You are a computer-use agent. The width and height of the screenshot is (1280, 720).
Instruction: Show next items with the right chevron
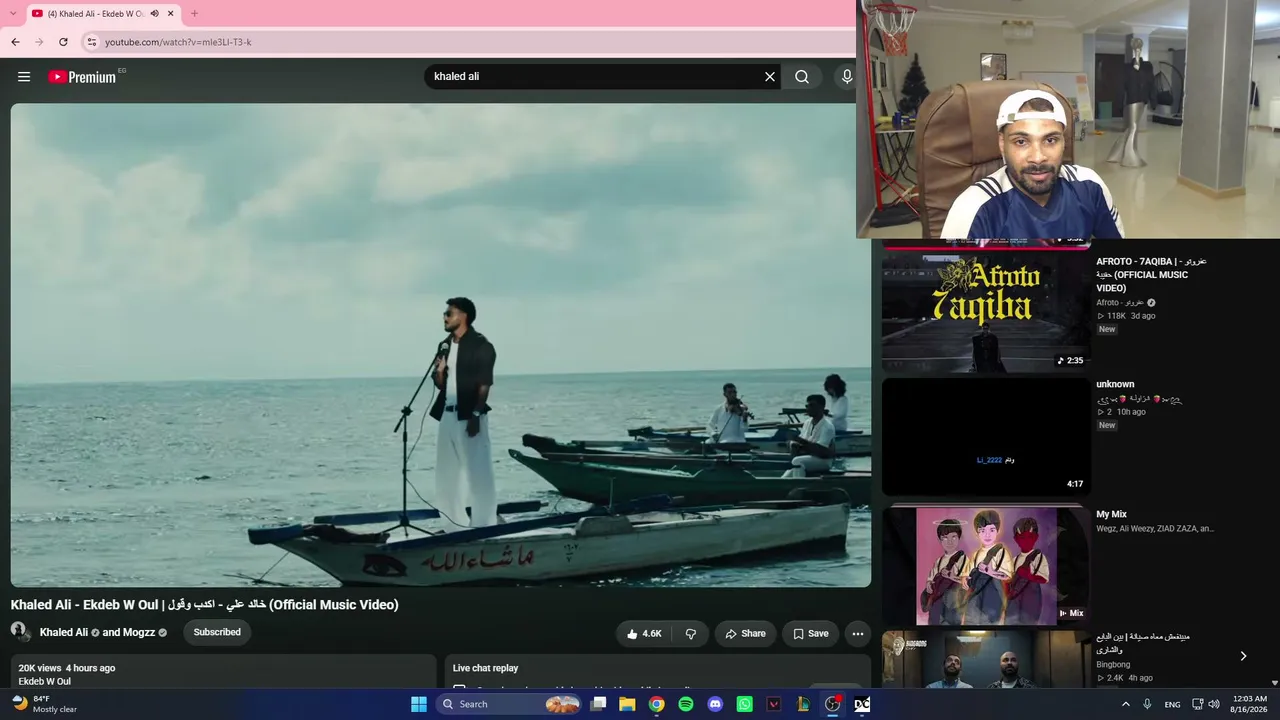click(1243, 656)
